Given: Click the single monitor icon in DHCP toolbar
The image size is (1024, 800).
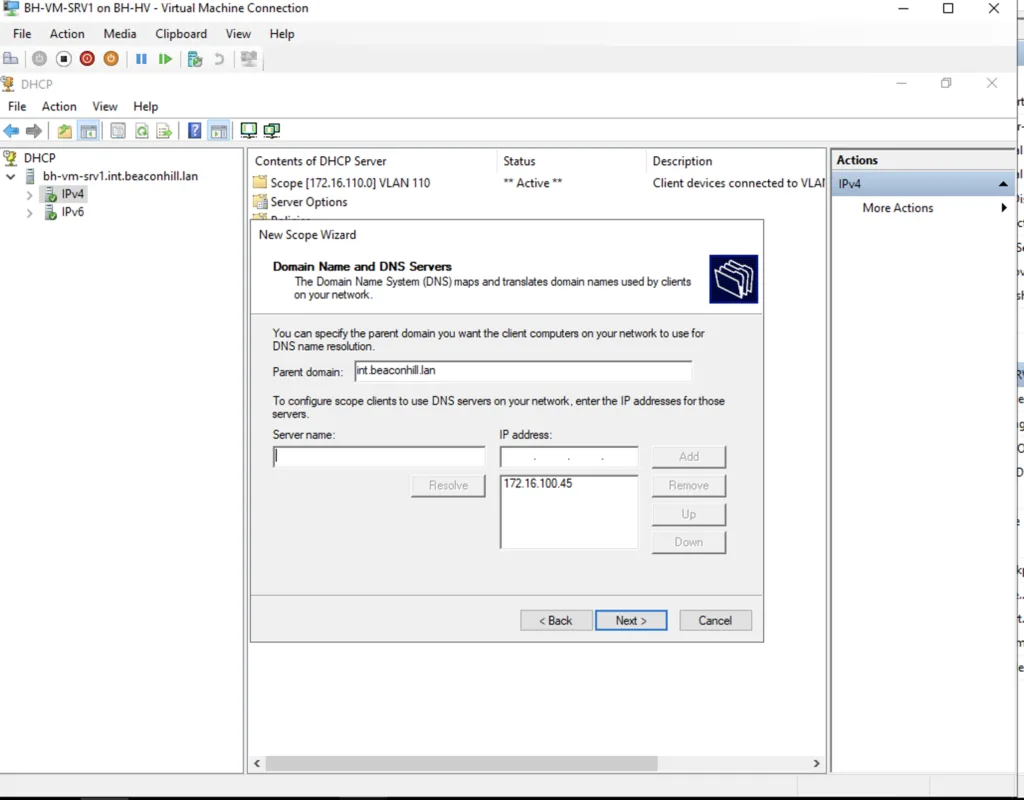Looking at the screenshot, I should coord(248,131).
